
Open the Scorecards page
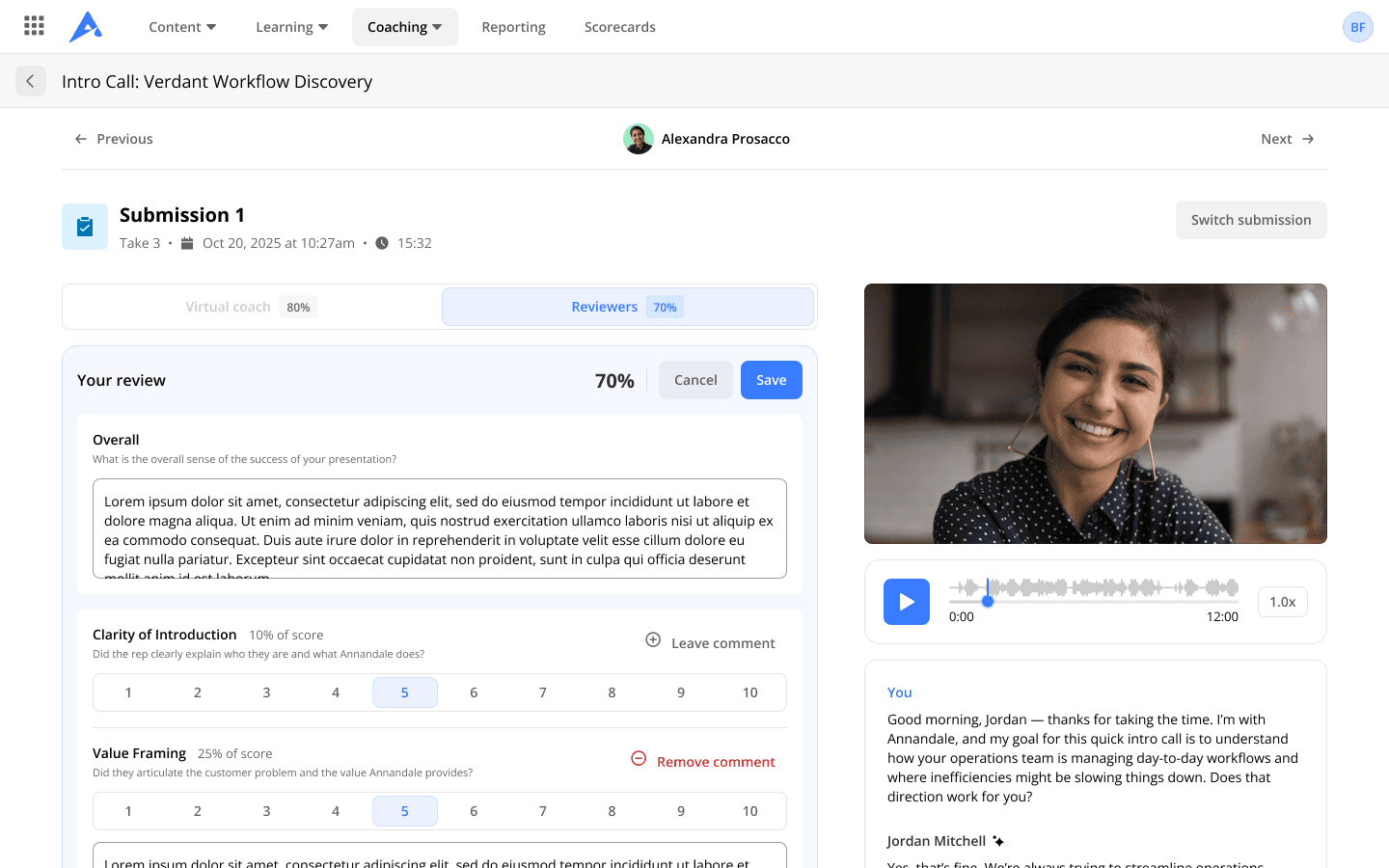pos(620,27)
